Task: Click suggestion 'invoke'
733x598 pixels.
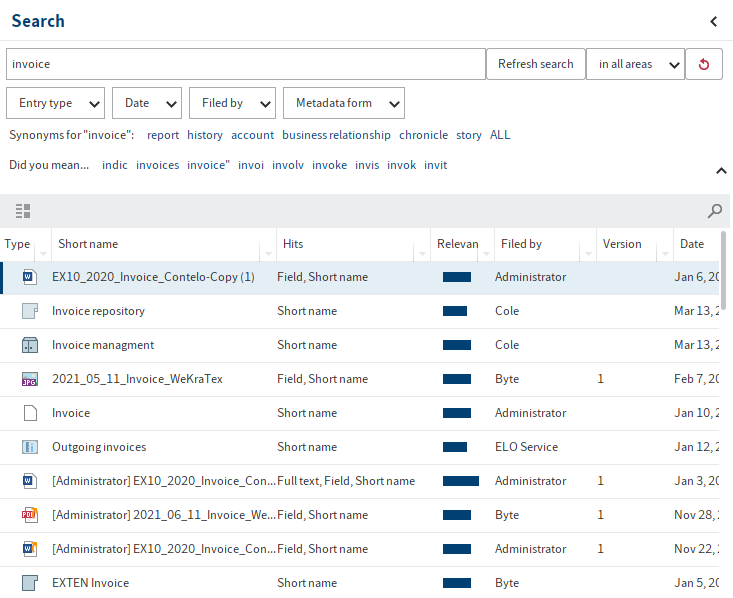Action: pyautogui.click(x=330, y=165)
